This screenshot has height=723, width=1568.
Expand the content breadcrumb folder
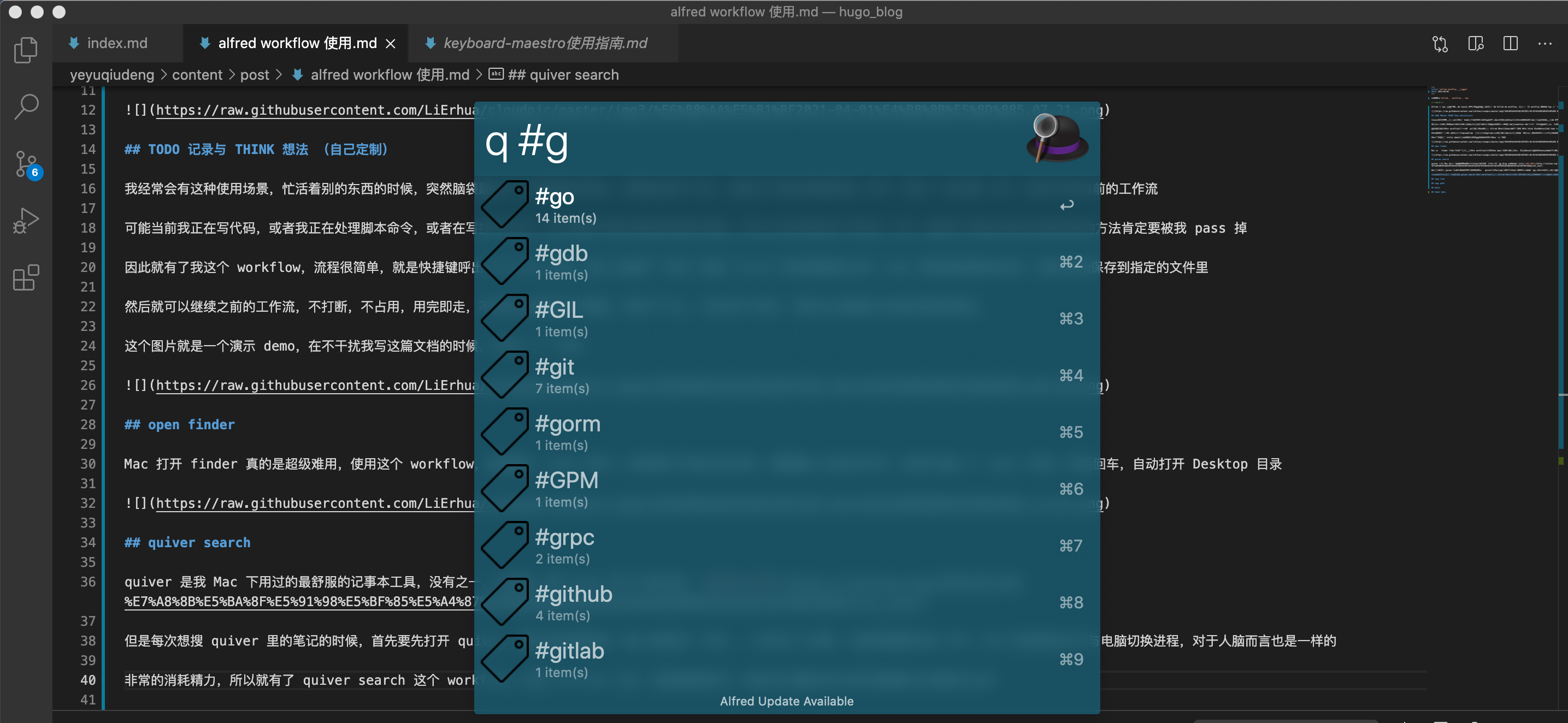pyautogui.click(x=197, y=75)
